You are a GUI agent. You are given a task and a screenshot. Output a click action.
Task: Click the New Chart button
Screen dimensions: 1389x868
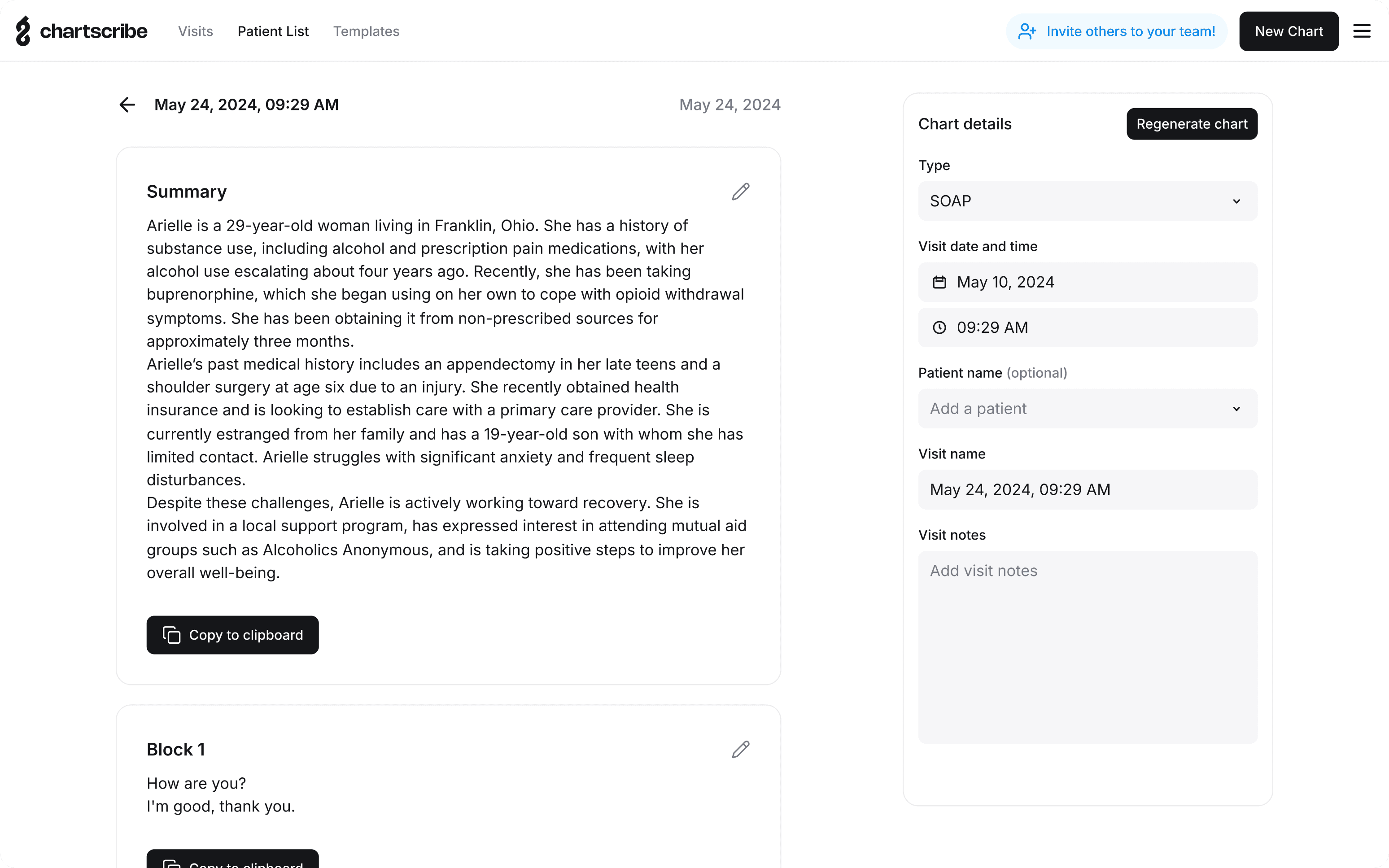pos(1289,31)
